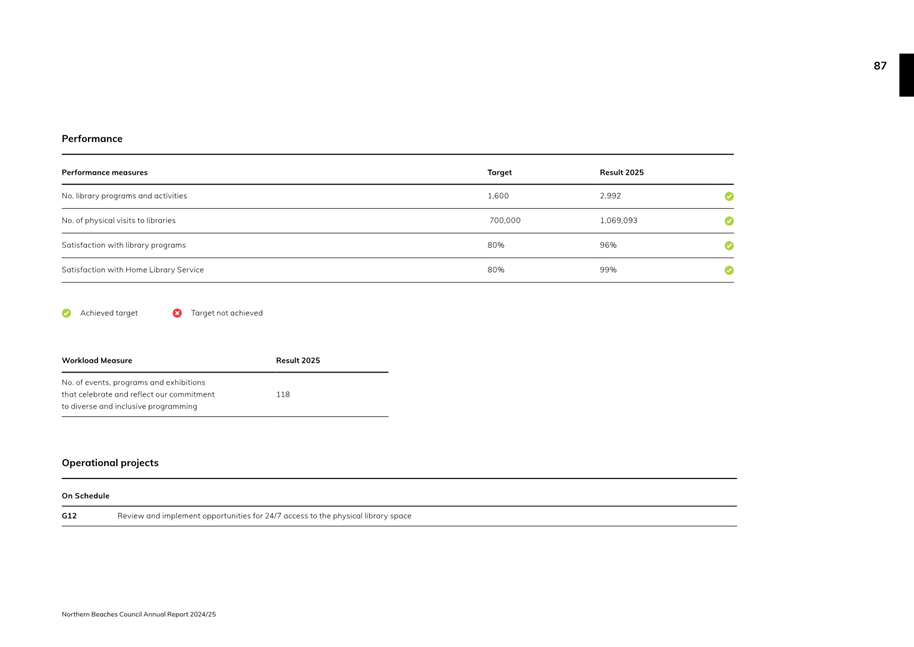Viewport: 914px width, 647px height.
Task: Click the green checkmark for library programs and activities
Action: pos(729,197)
